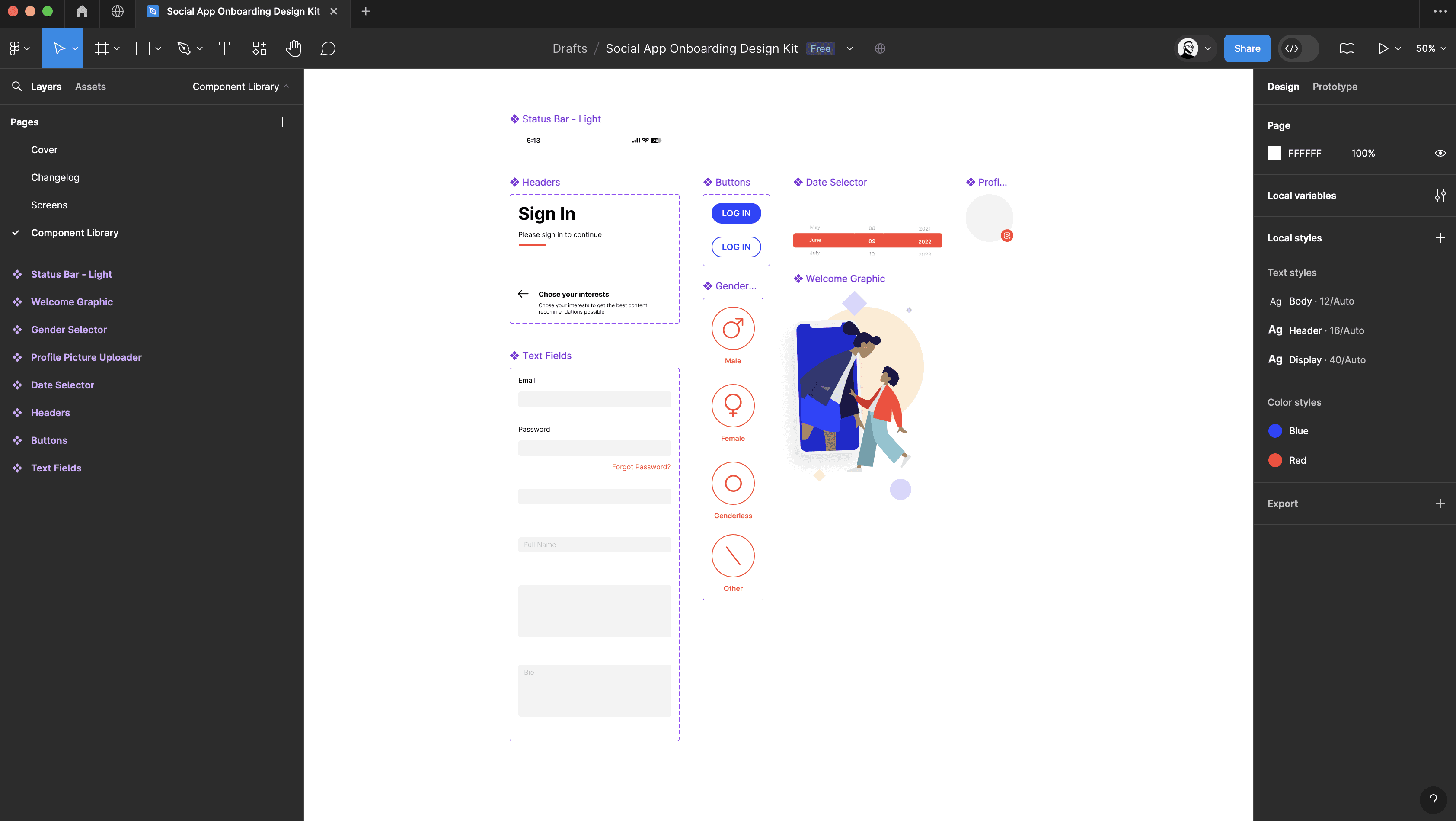Click the Free plan badge
Viewport: 1456px width, 821px height.
pyautogui.click(x=820, y=48)
